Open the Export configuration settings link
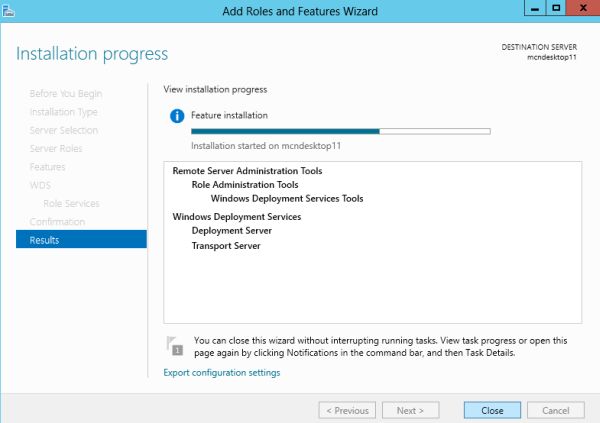The height and width of the screenshot is (423, 600). coord(222,372)
